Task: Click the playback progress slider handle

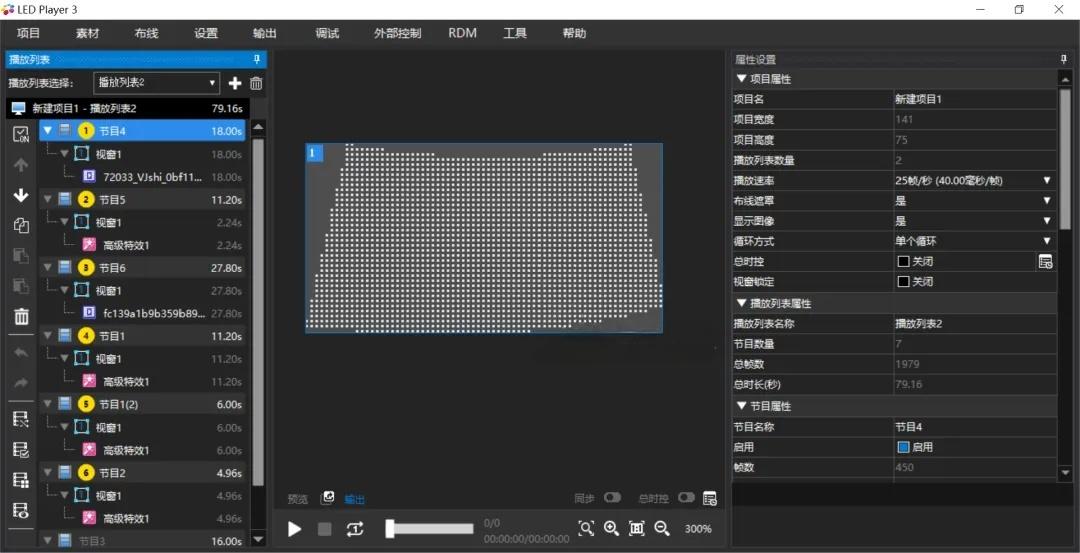Action: tap(389, 529)
